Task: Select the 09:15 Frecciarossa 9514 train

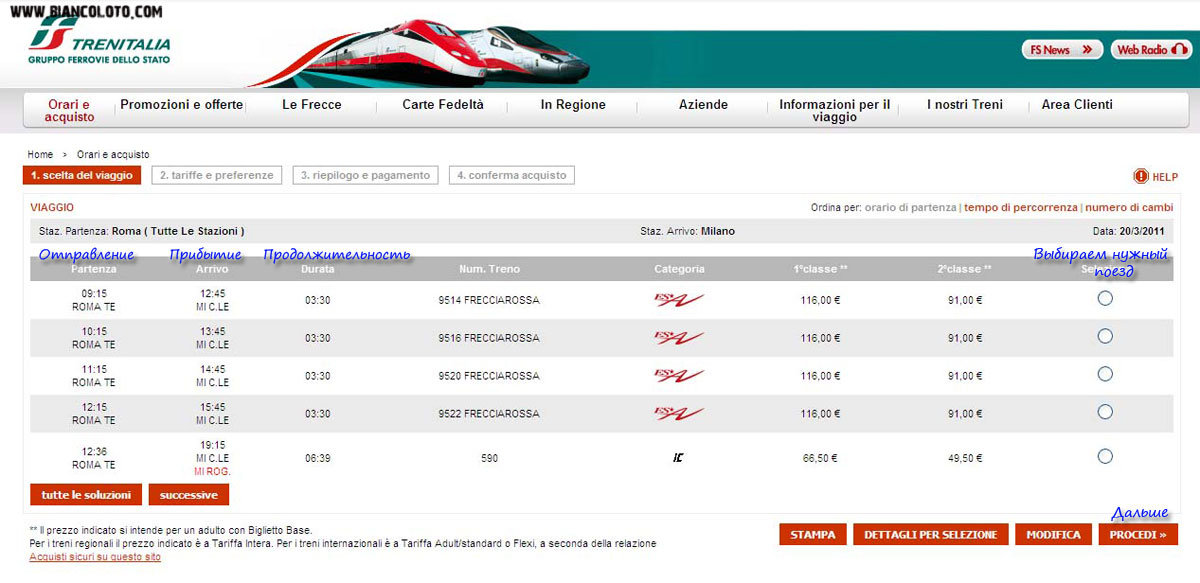Action: pyautogui.click(x=1105, y=298)
